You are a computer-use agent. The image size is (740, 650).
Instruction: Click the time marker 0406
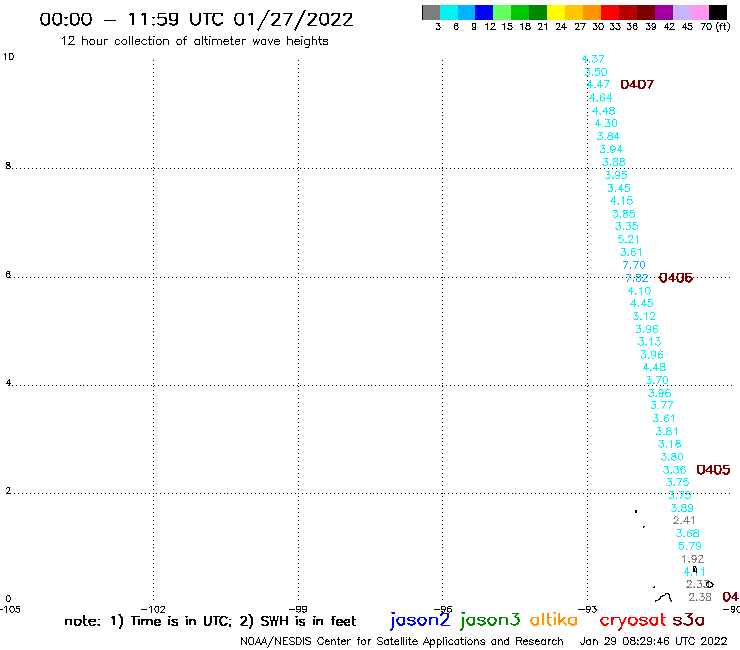click(676, 278)
